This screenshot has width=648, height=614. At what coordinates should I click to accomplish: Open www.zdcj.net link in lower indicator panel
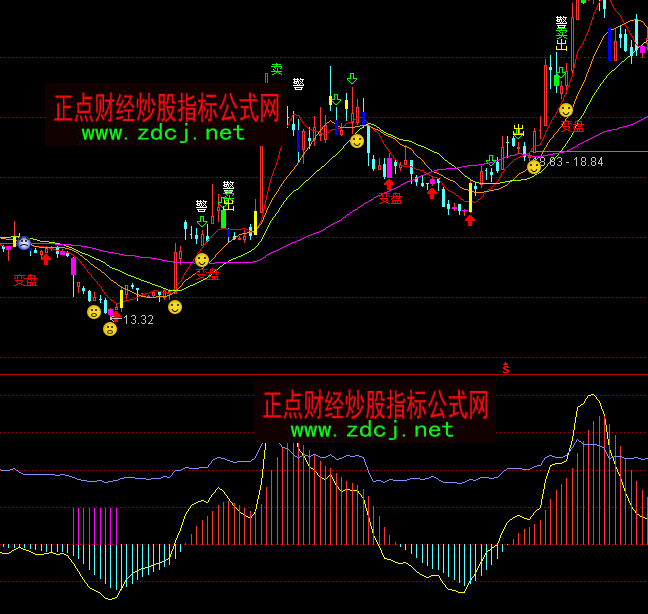[x=372, y=430]
